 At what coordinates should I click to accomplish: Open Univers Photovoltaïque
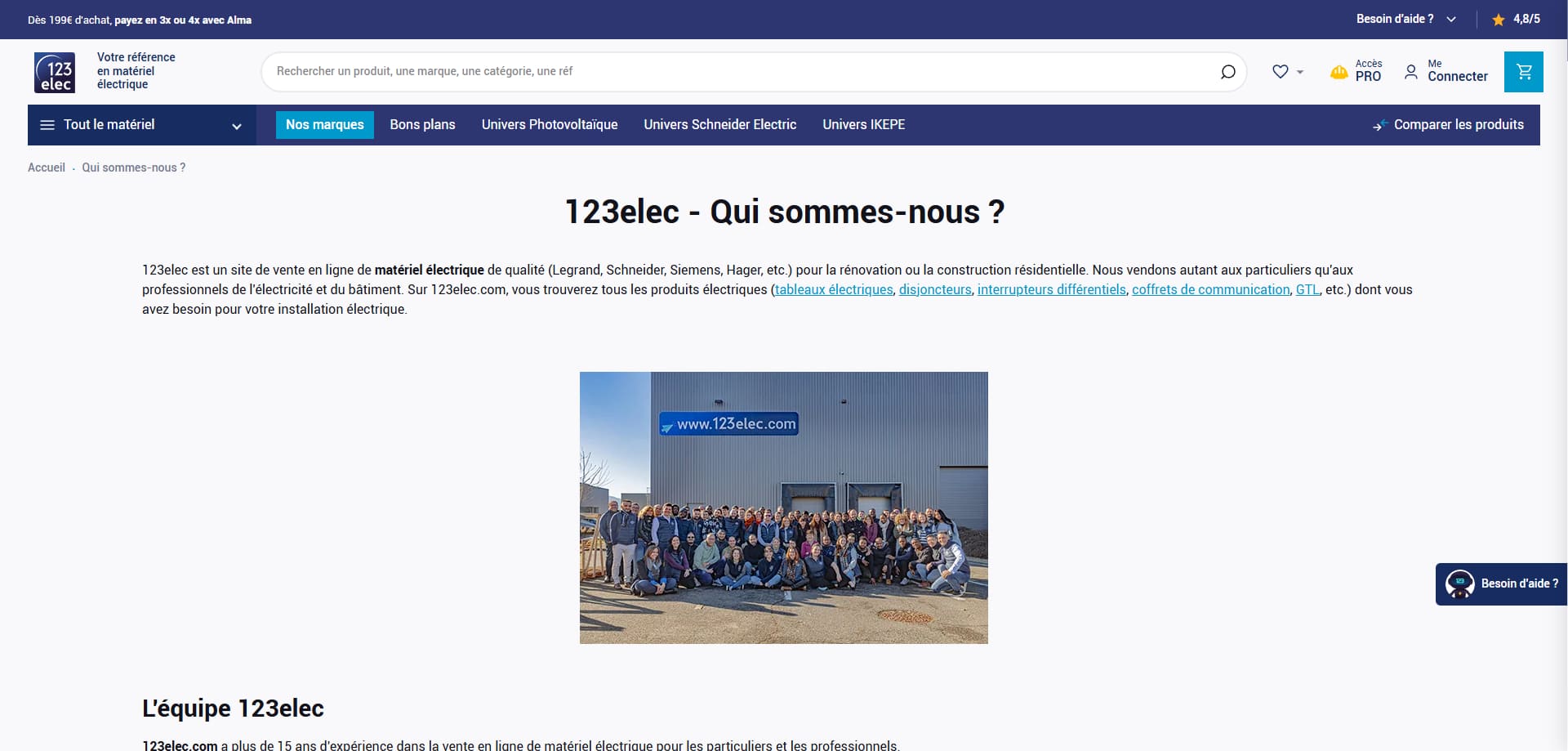tap(550, 125)
